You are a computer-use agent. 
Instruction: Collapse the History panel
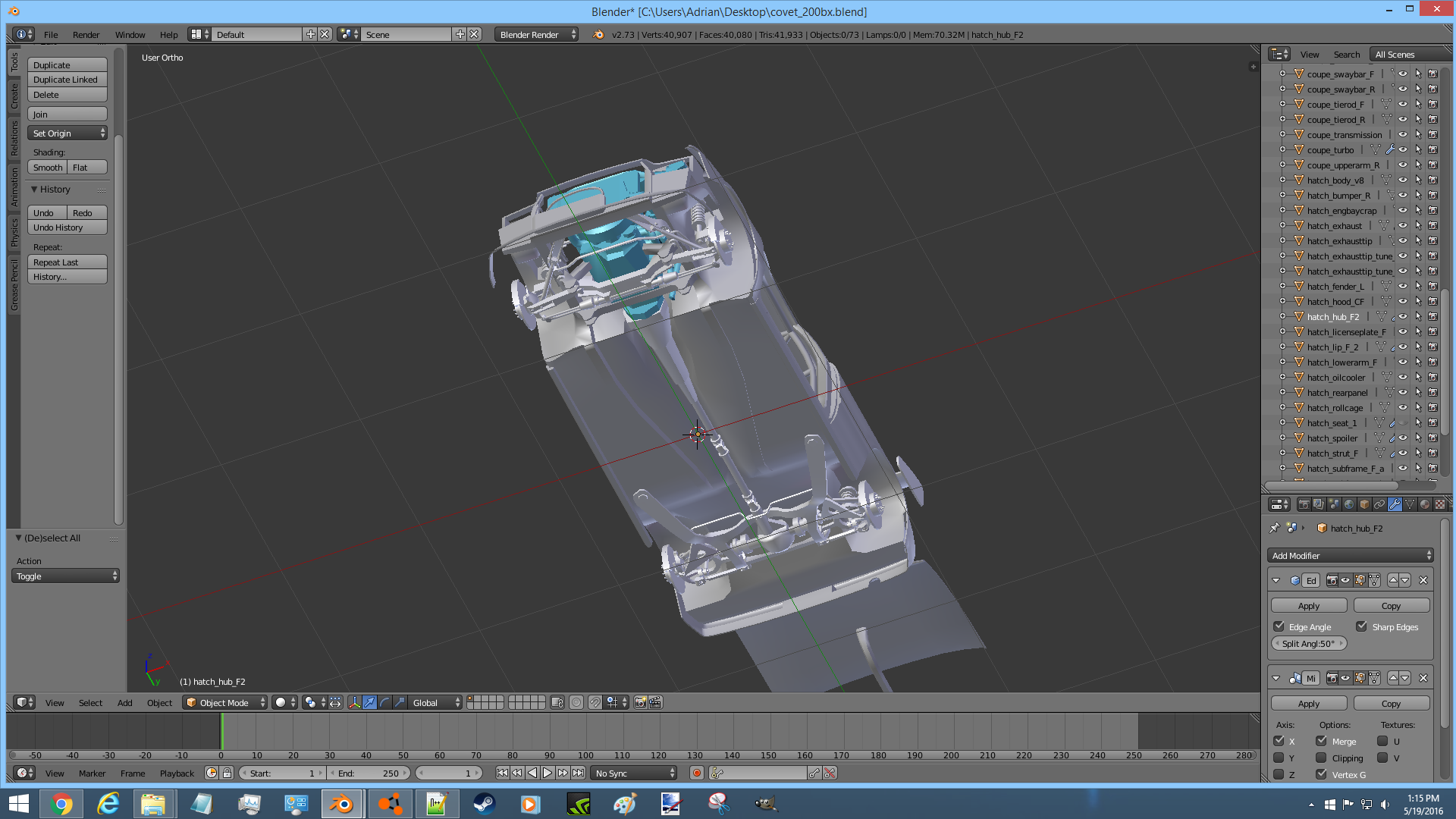(34, 190)
